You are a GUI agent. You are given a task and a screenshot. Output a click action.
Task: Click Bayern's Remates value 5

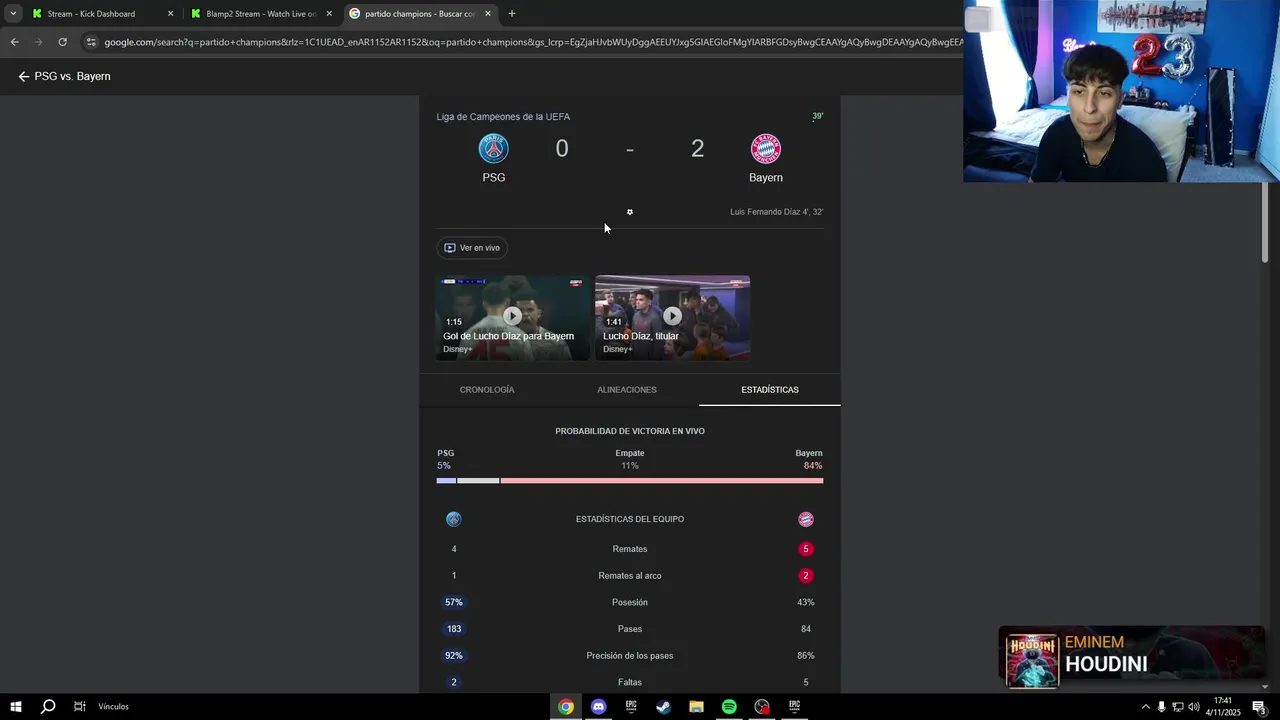pos(806,549)
